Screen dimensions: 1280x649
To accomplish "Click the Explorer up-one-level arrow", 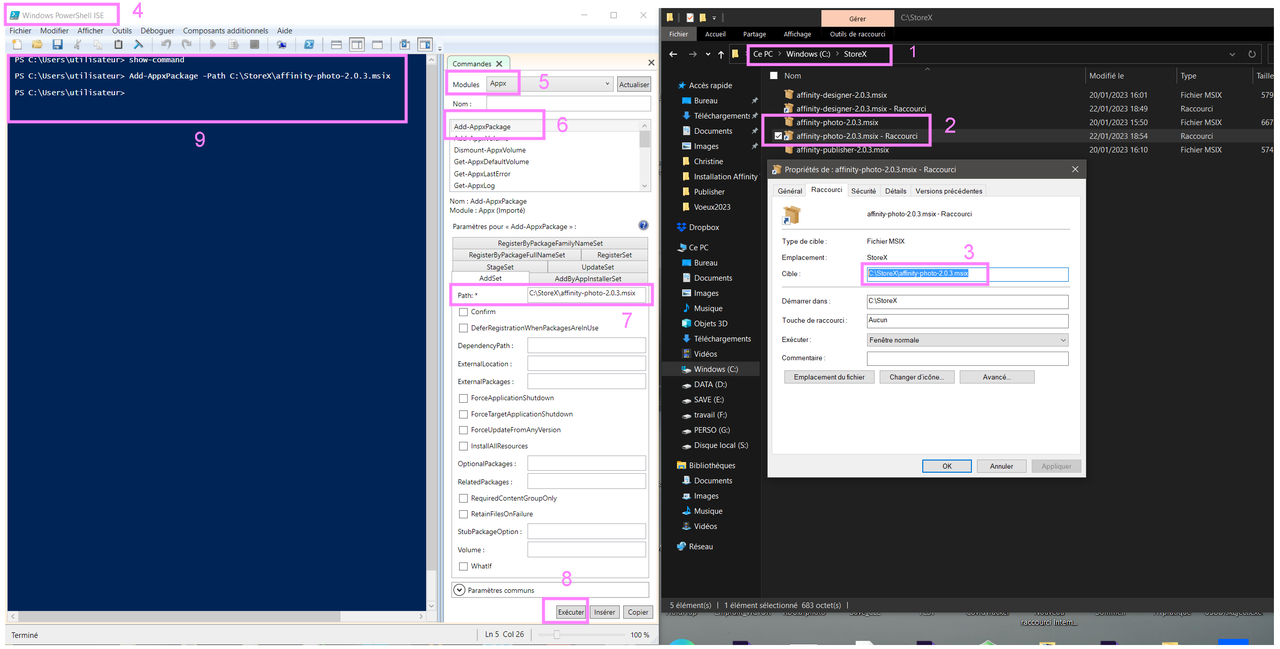I will (x=721, y=54).
